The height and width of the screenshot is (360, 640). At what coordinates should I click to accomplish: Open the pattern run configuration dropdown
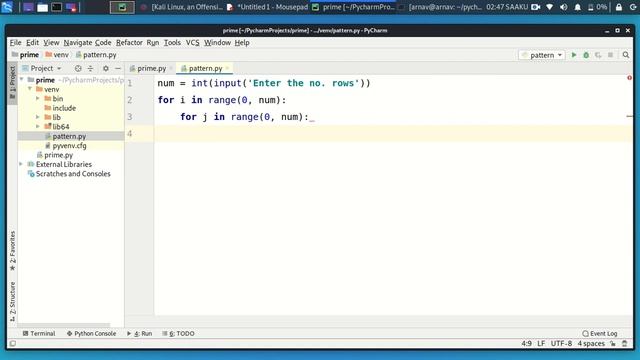point(542,55)
